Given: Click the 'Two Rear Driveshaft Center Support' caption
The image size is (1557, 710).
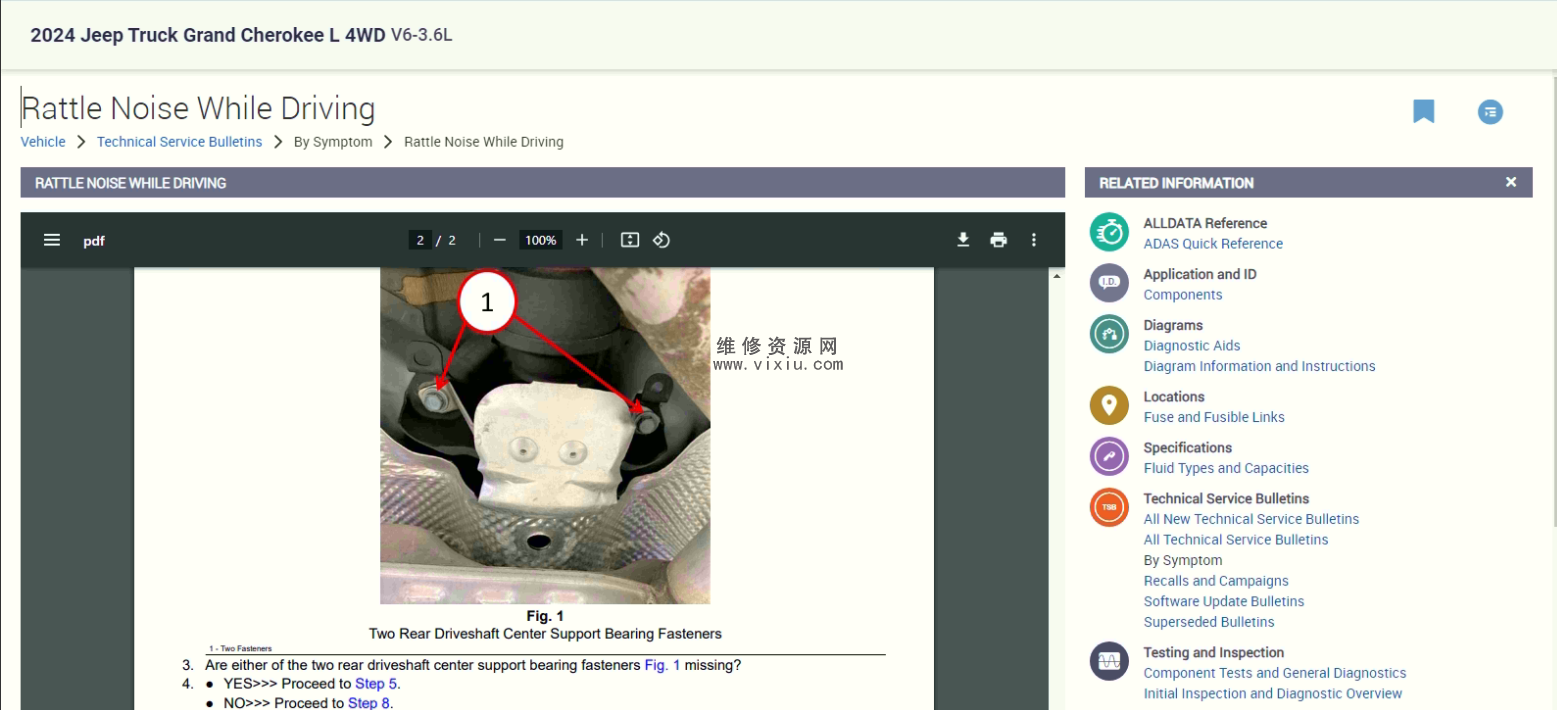Looking at the screenshot, I should 545,634.
